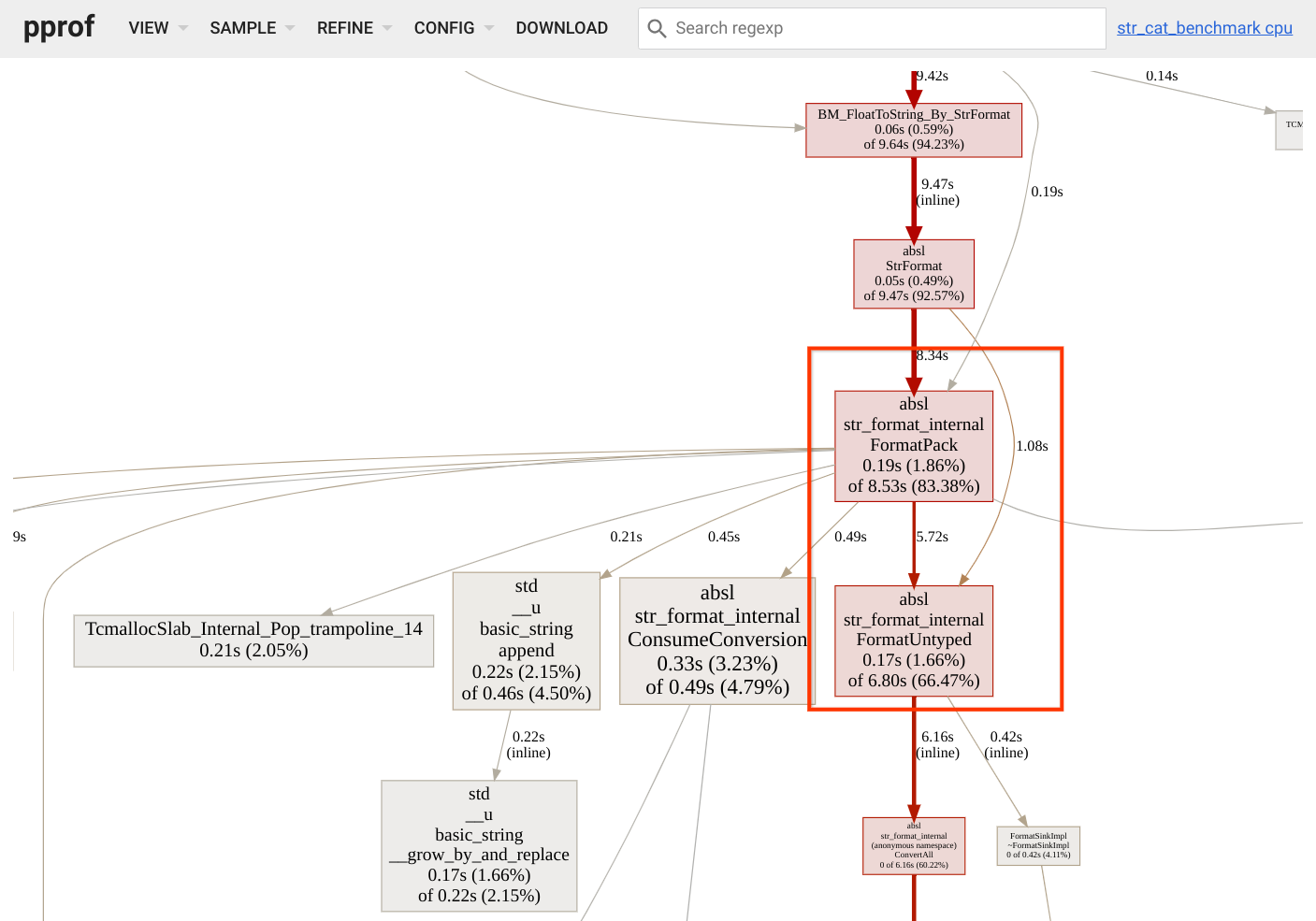Click the DOWNLOAD menu item
Screen dimensions: 1316x921
click(561, 28)
